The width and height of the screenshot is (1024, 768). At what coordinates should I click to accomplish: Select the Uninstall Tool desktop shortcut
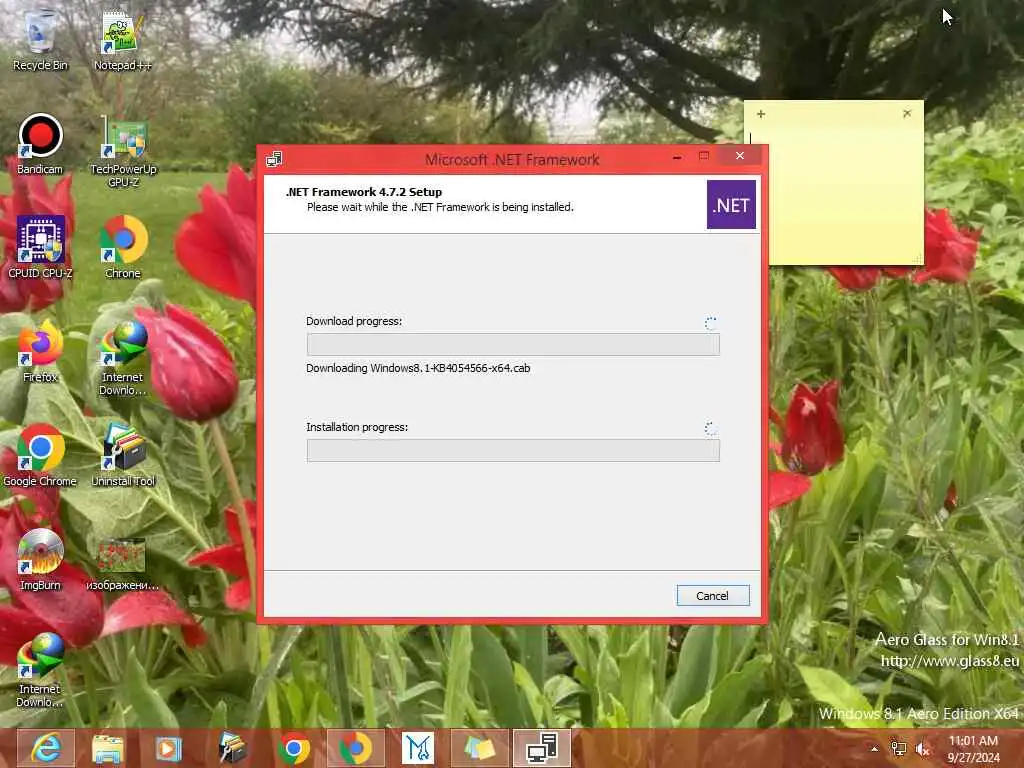(x=123, y=455)
